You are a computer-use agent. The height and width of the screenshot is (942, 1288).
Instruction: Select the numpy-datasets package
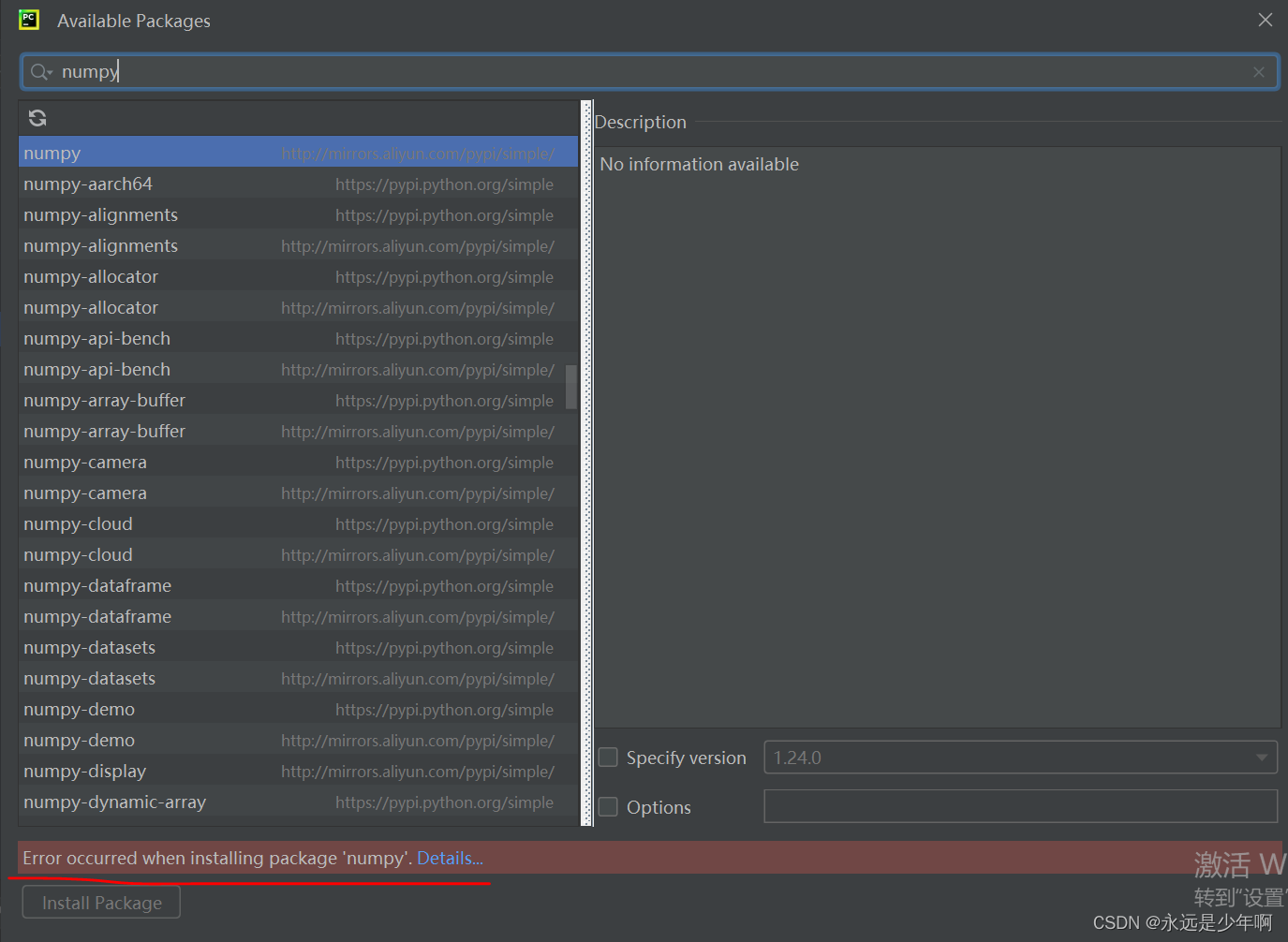[187, 647]
